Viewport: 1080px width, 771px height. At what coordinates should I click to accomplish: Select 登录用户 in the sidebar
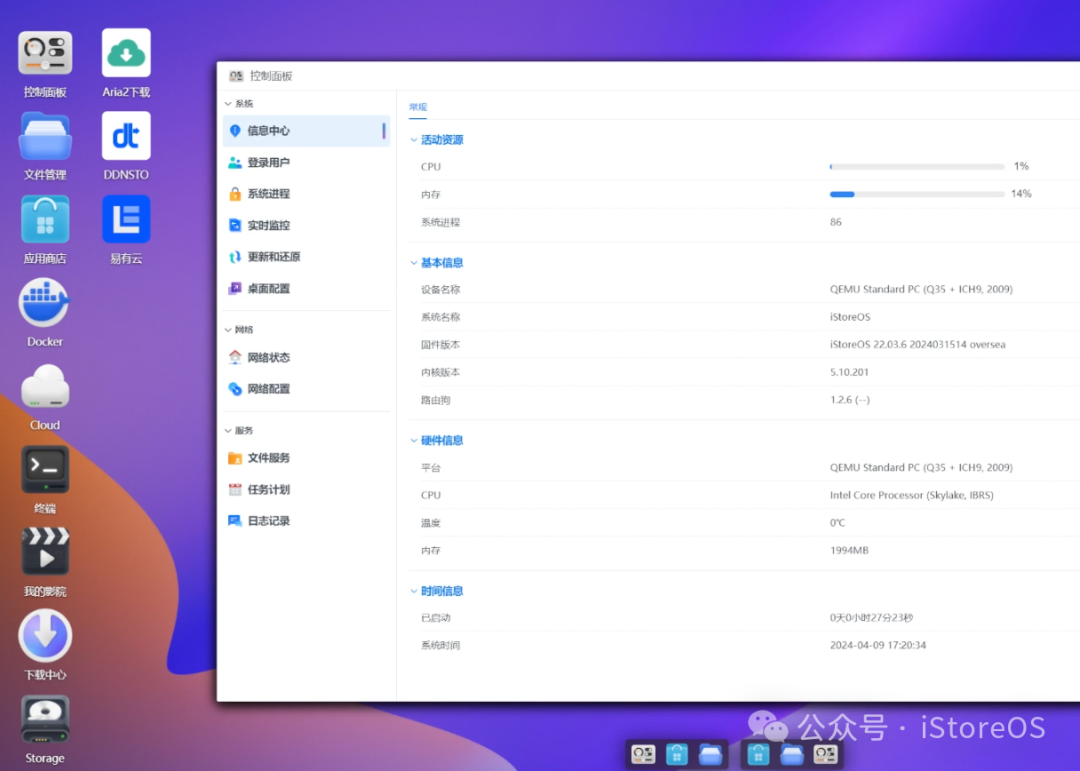coord(268,163)
